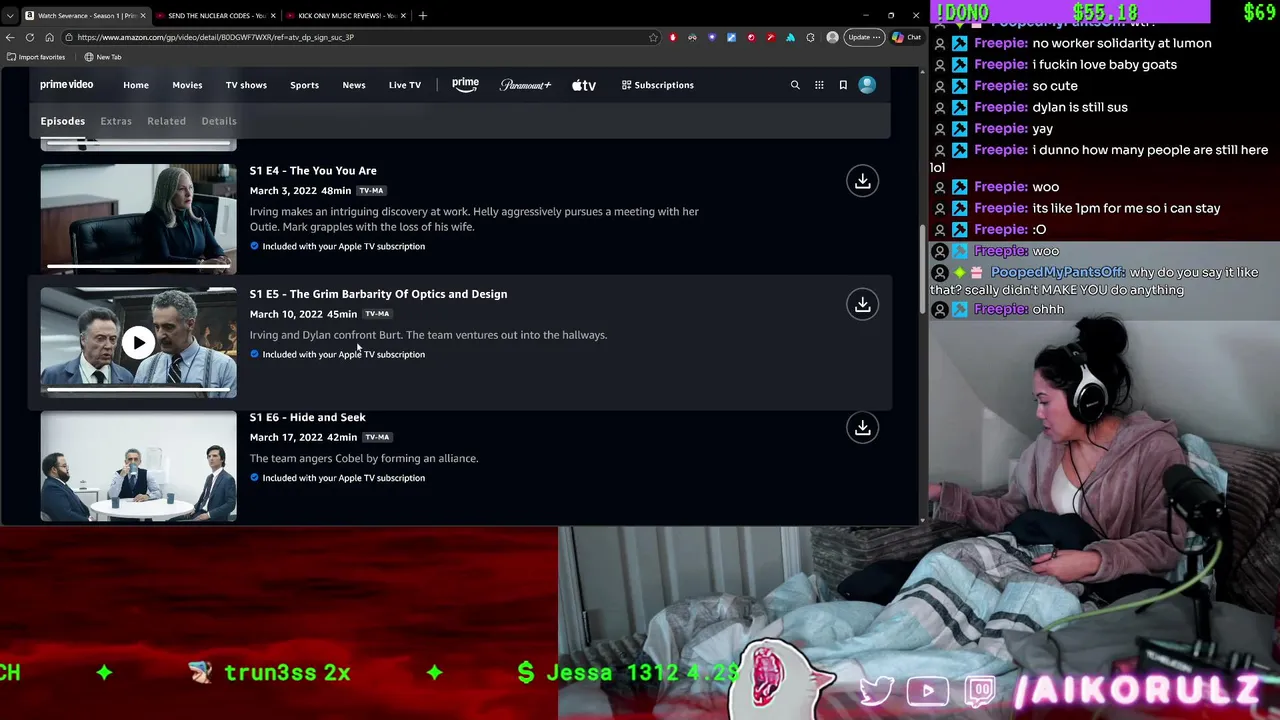Click the browser Update button
Image resolution: width=1280 pixels, height=720 pixels.
[x=863, y=37]
